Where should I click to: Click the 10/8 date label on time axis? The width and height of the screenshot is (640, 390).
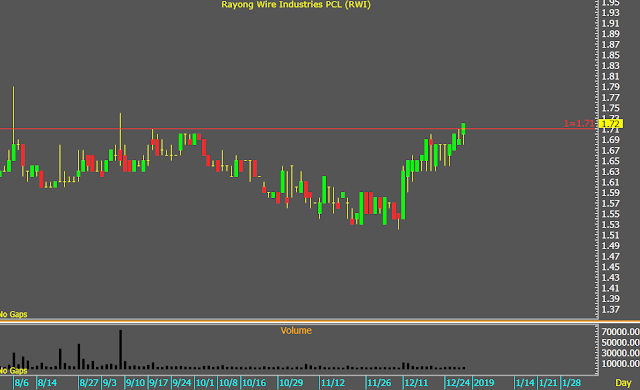coord(228,383)
